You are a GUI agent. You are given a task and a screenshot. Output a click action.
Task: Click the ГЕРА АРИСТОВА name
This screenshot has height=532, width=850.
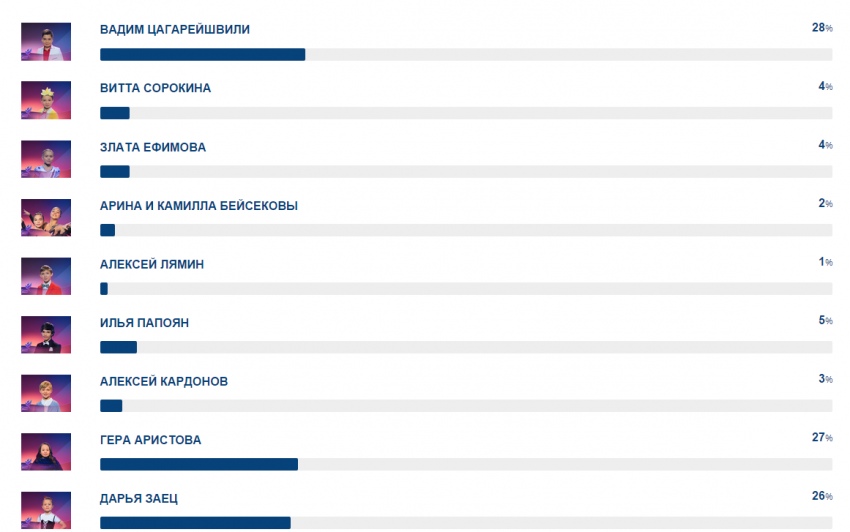[150, 440]
